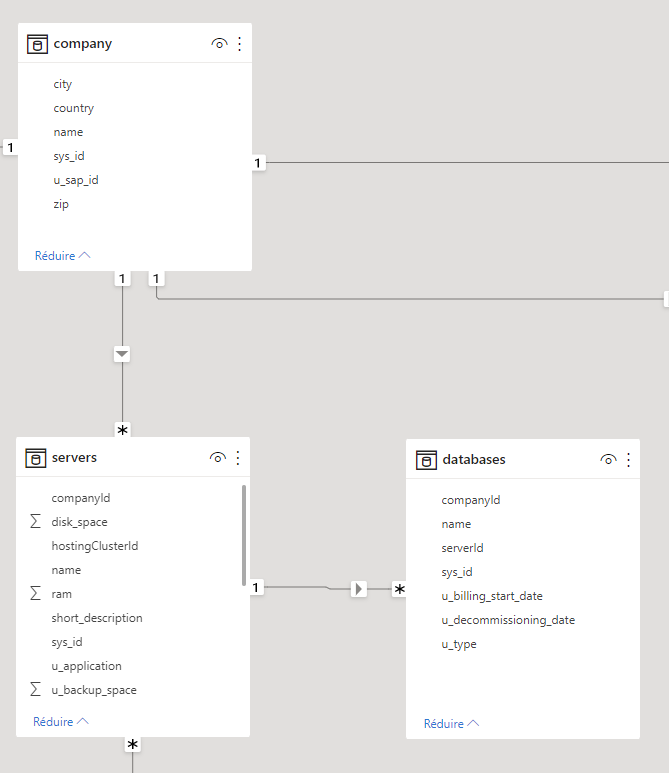Collapse the servers table with Réduire
This screenshot has height=773, width=669.
click(60, 721)
